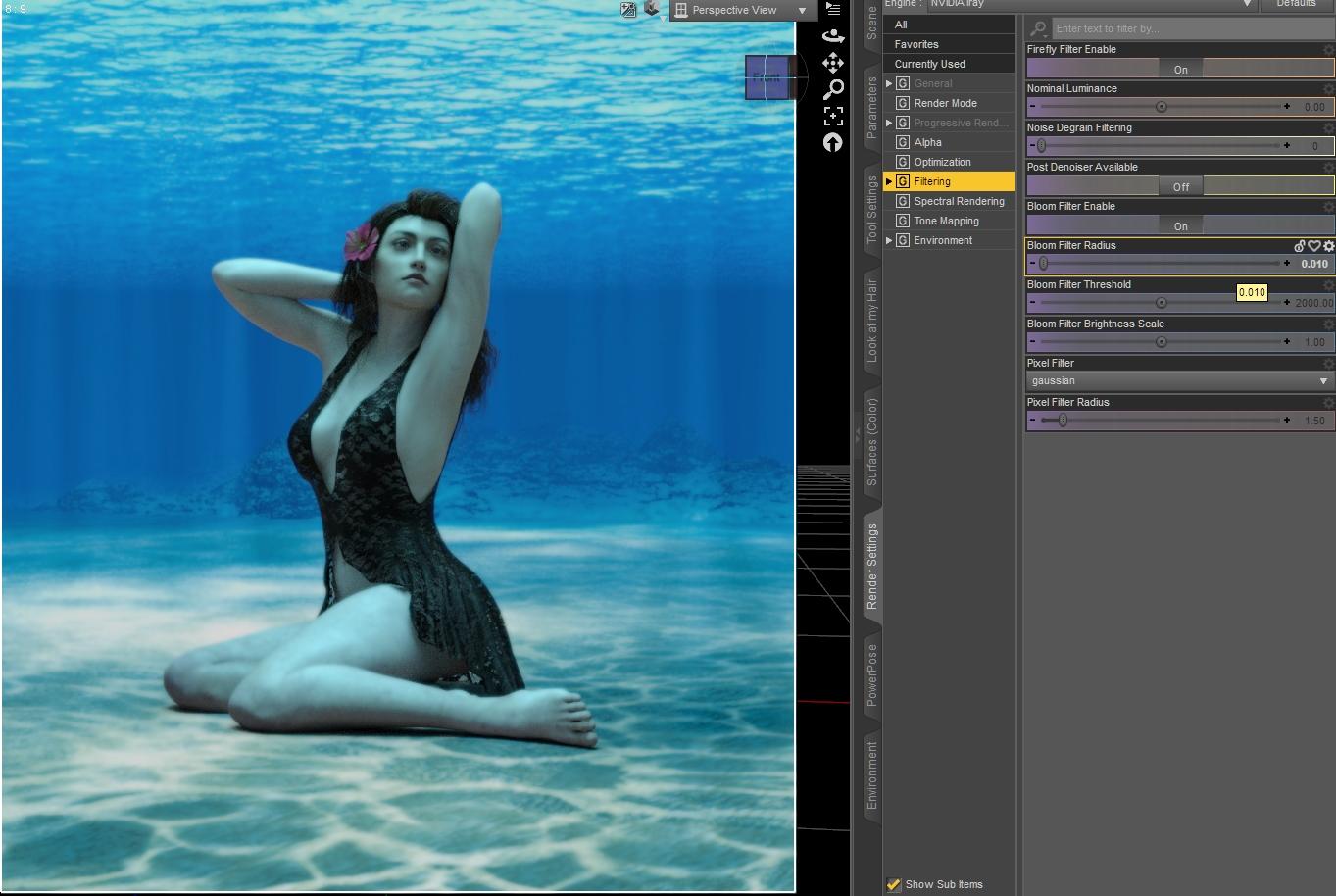
Task: Select the Optimization group
Action: coord(950,162)
